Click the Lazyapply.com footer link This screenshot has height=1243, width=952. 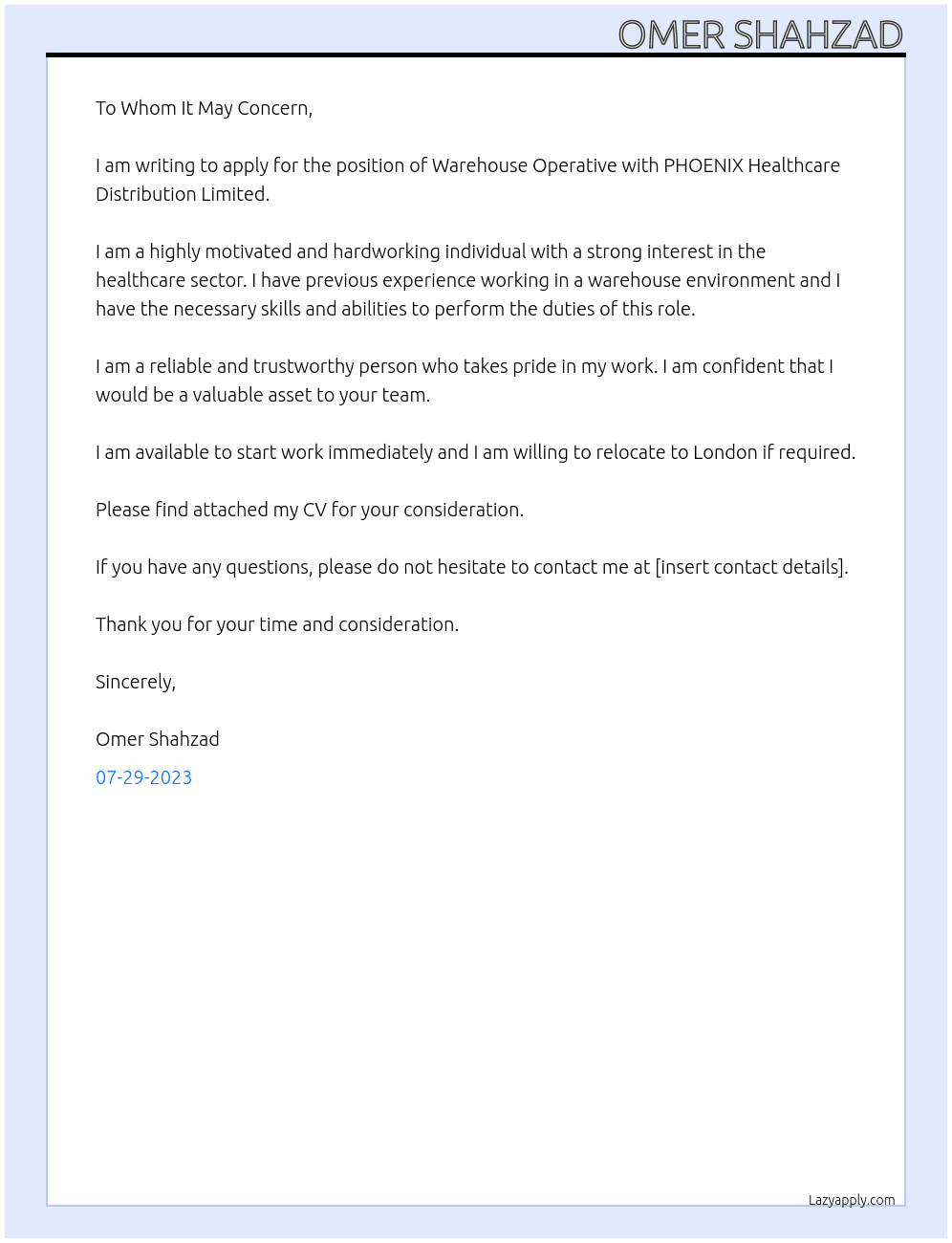(852, 1200)
